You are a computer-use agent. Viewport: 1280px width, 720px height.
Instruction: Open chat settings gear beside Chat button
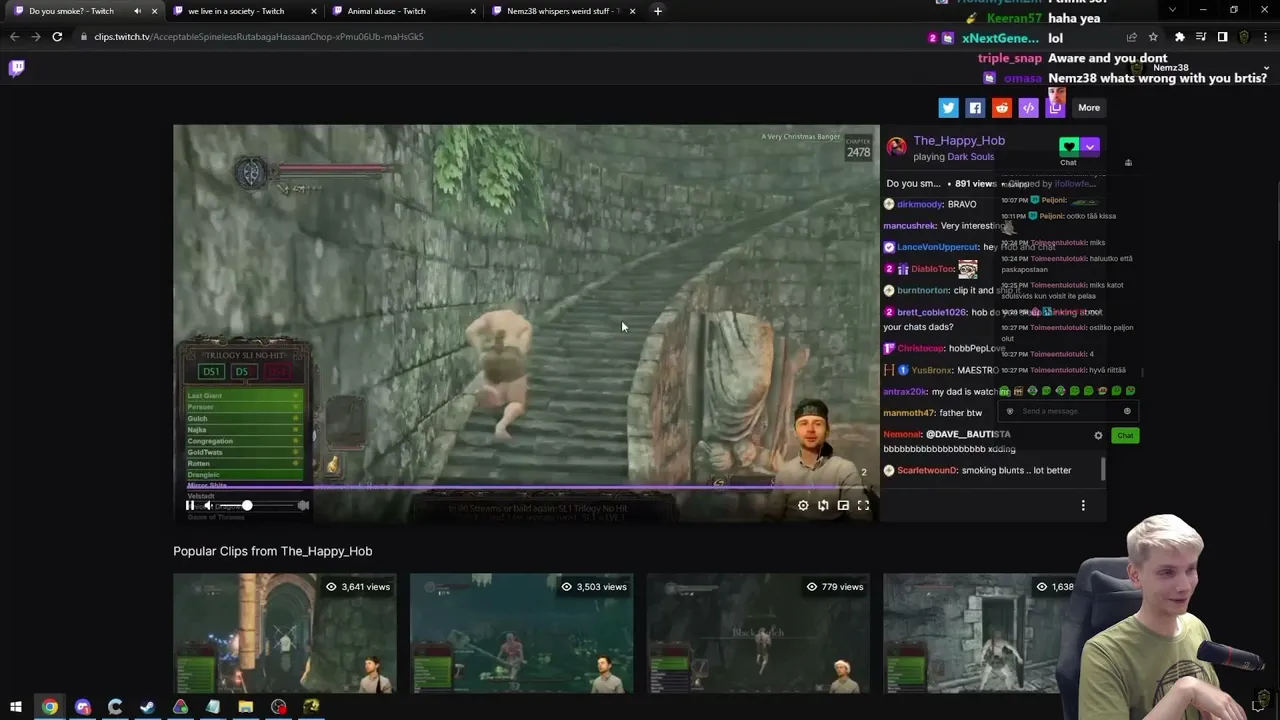[1098, 435]
